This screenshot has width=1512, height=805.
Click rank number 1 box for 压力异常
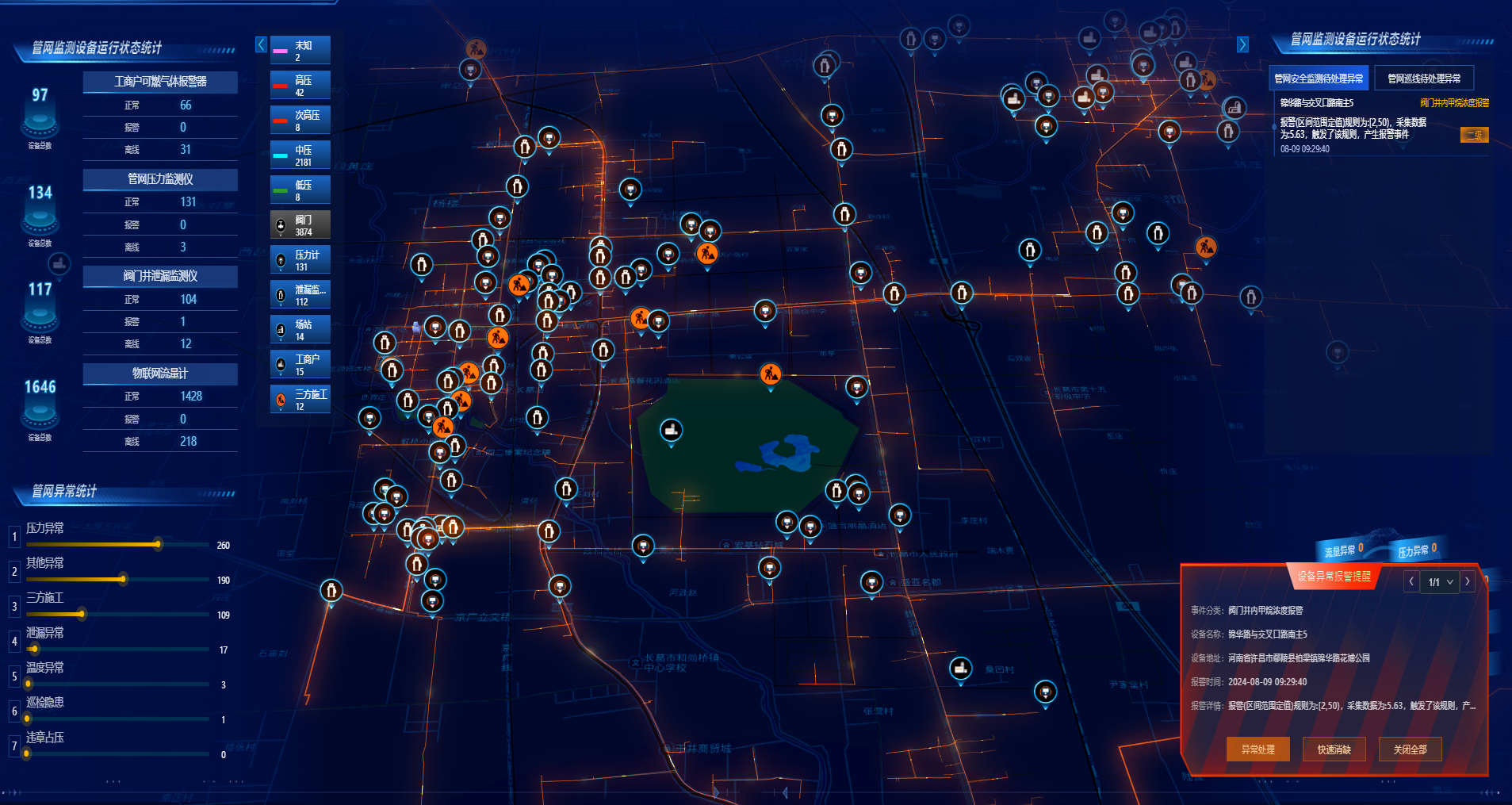point(14,537)
